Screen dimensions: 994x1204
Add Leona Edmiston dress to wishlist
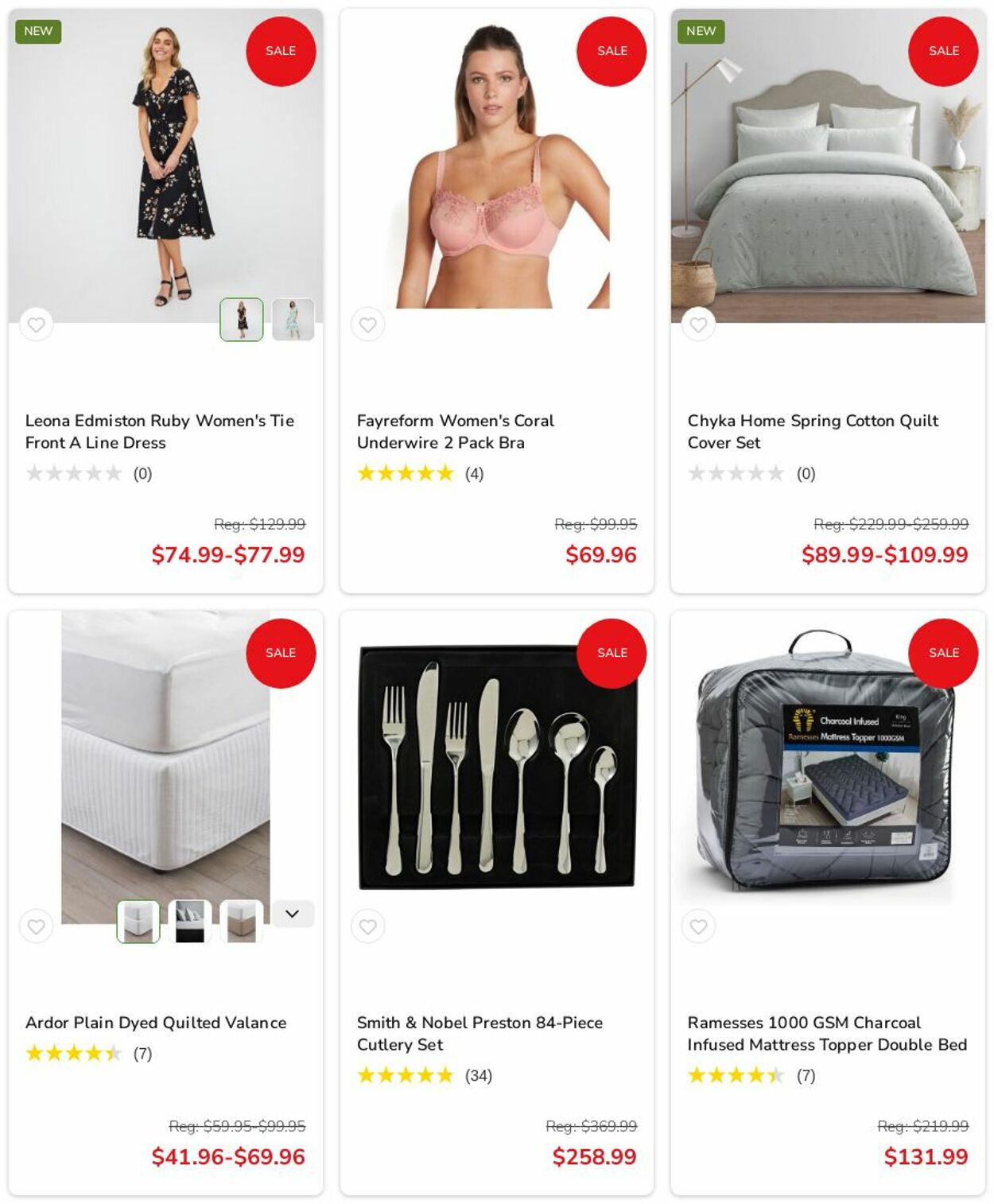36,324
